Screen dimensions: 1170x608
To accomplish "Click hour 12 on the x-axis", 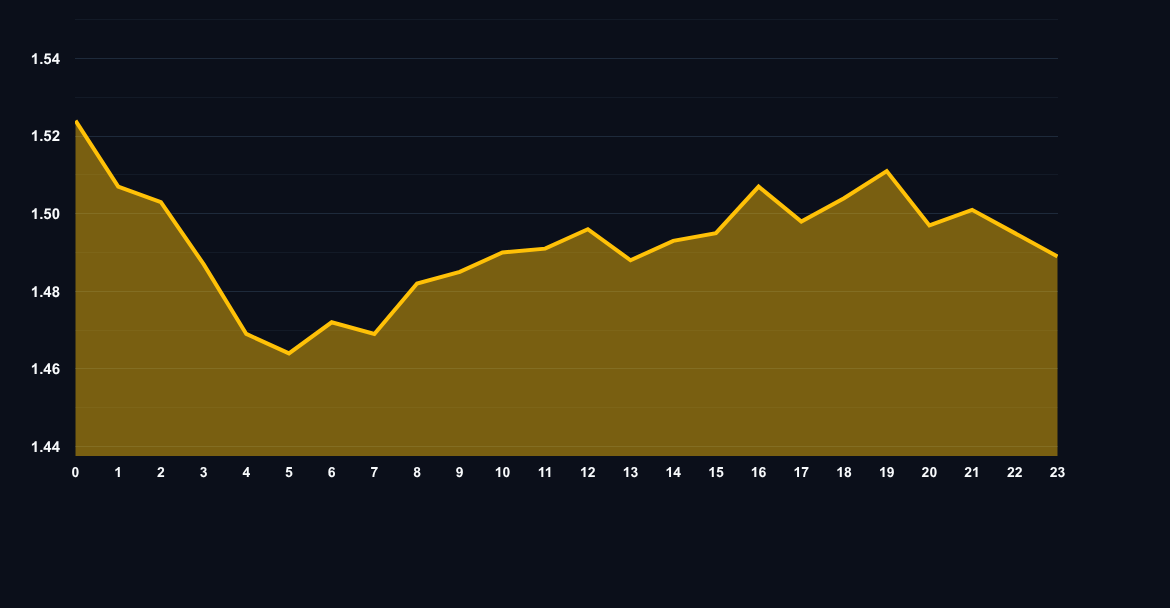I will 587,473.
